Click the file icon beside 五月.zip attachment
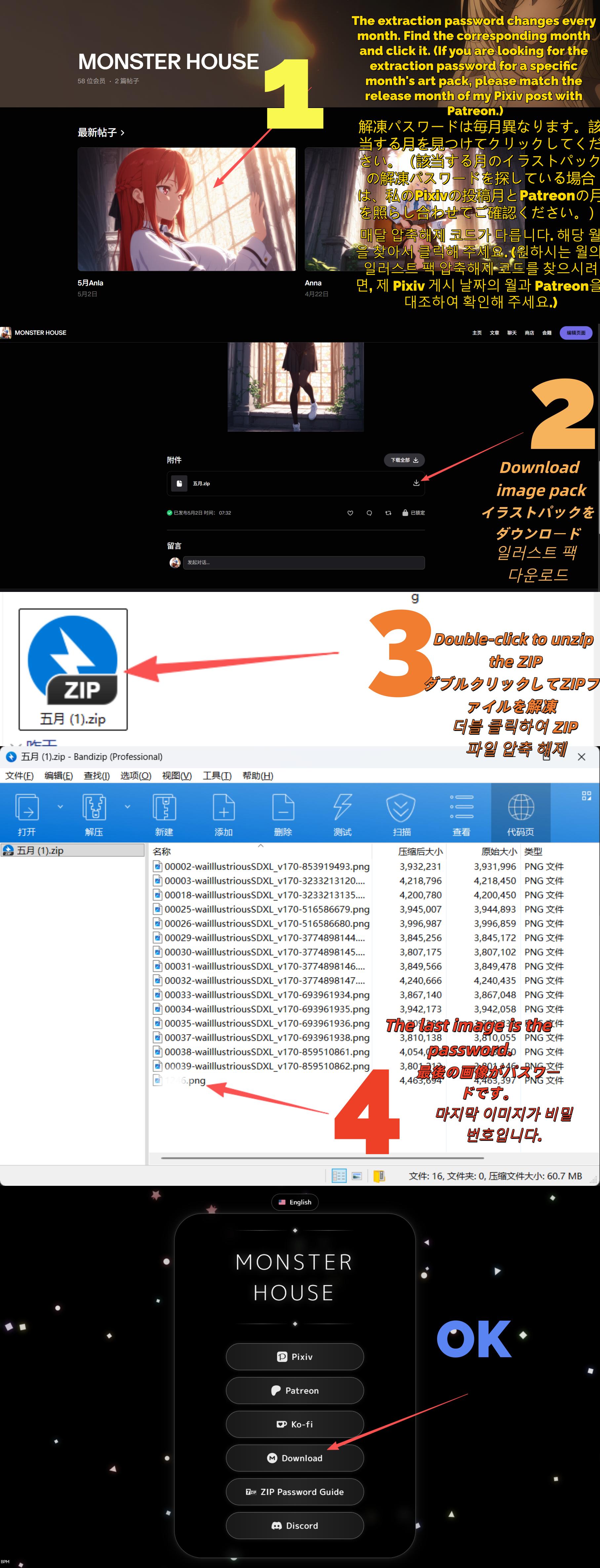 [x=179, y=483]
